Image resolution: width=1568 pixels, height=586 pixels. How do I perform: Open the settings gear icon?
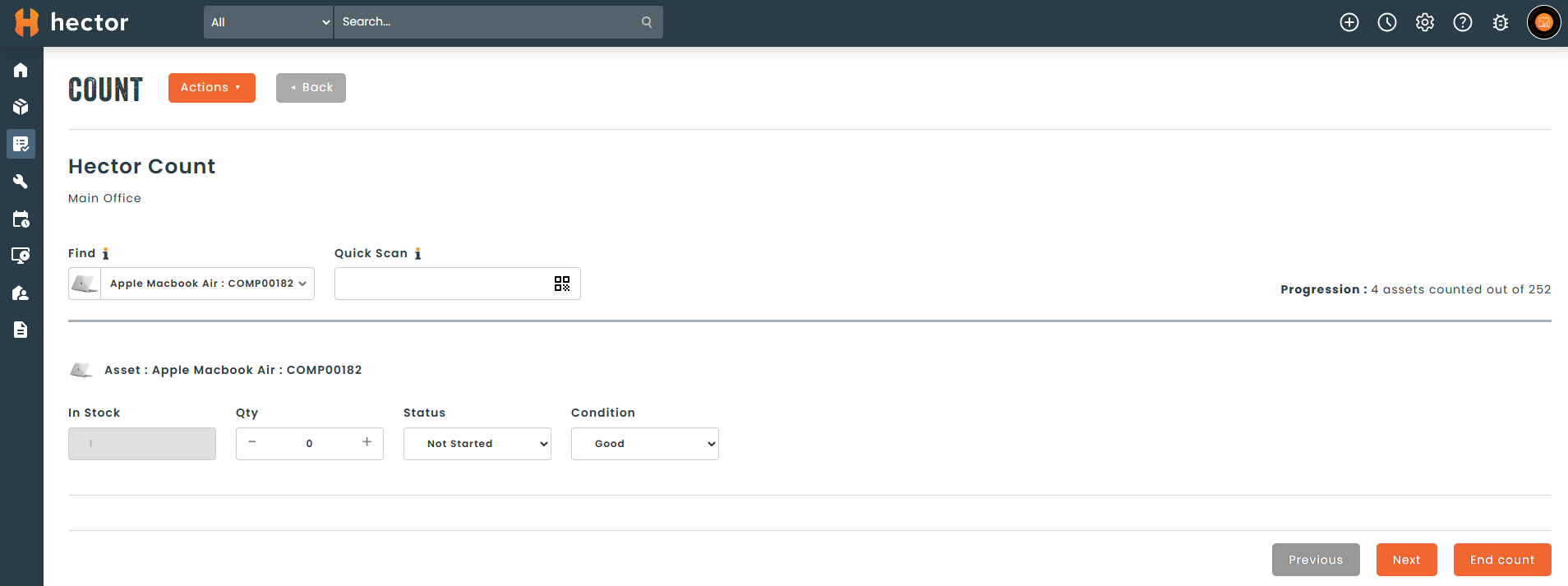coord(1425,22)
